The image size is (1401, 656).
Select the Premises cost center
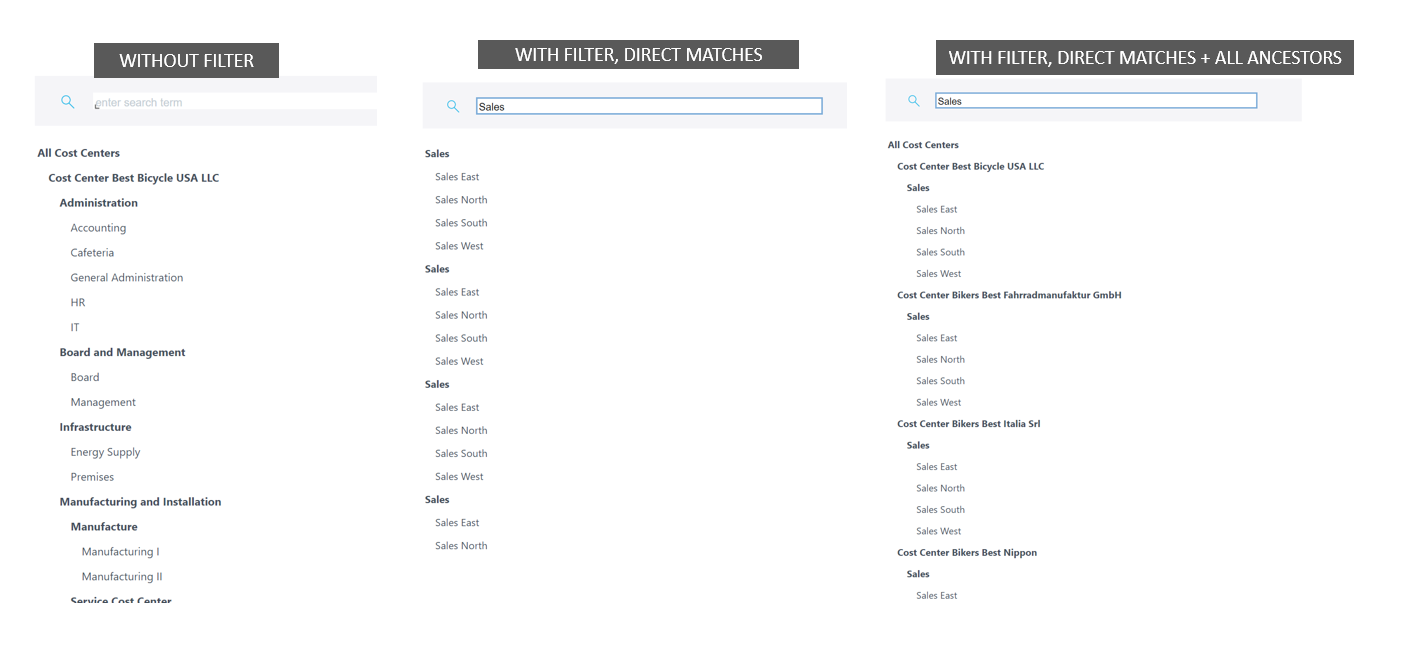(92, 477)
